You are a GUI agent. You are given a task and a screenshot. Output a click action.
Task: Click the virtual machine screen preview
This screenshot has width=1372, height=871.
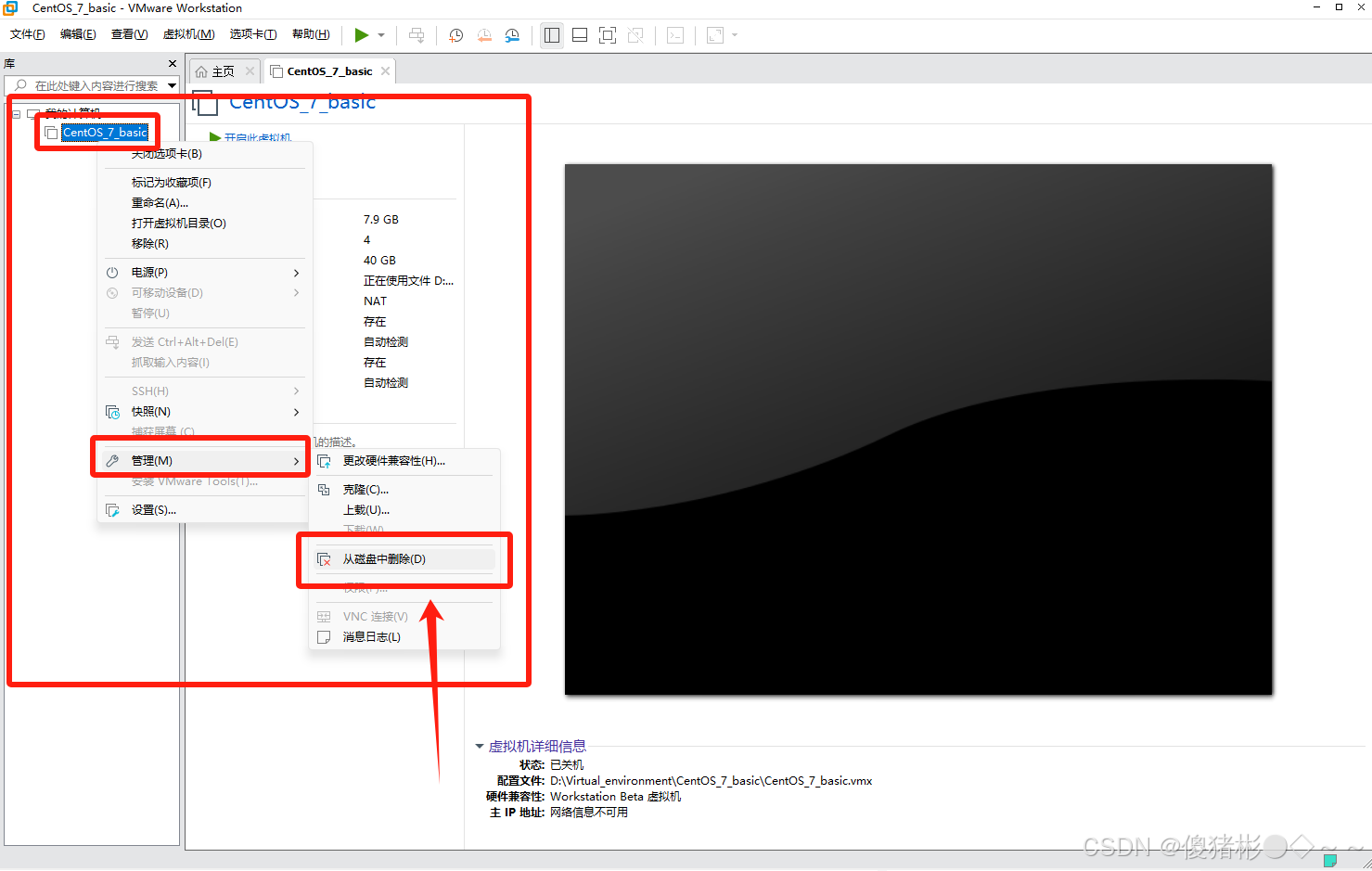(918, 429)
